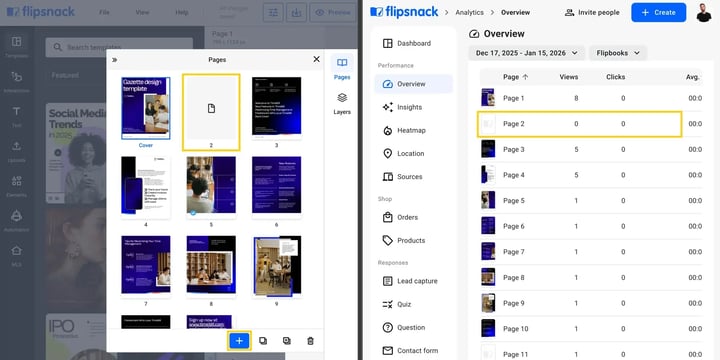Open Interactions tool in editor sidebar
This screenshot has width=720, height=360.
pos(17,82)
